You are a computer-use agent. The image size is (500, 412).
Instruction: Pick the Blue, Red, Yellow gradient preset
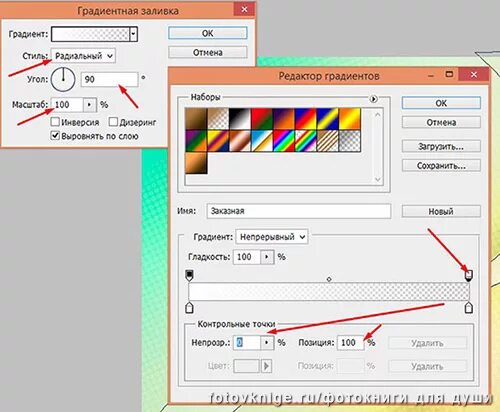[306, 119]
